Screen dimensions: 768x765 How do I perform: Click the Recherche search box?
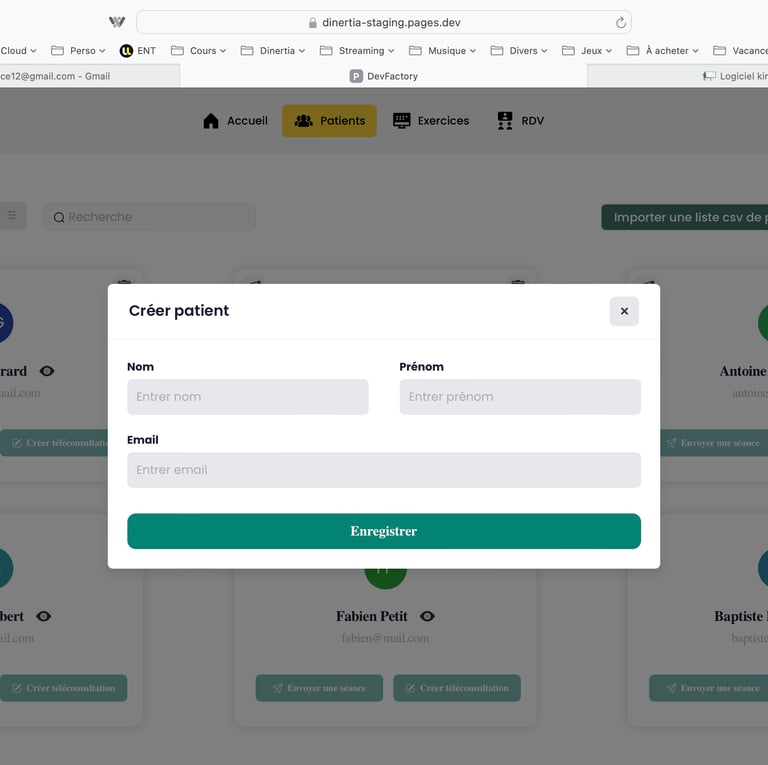coord(149,217)
